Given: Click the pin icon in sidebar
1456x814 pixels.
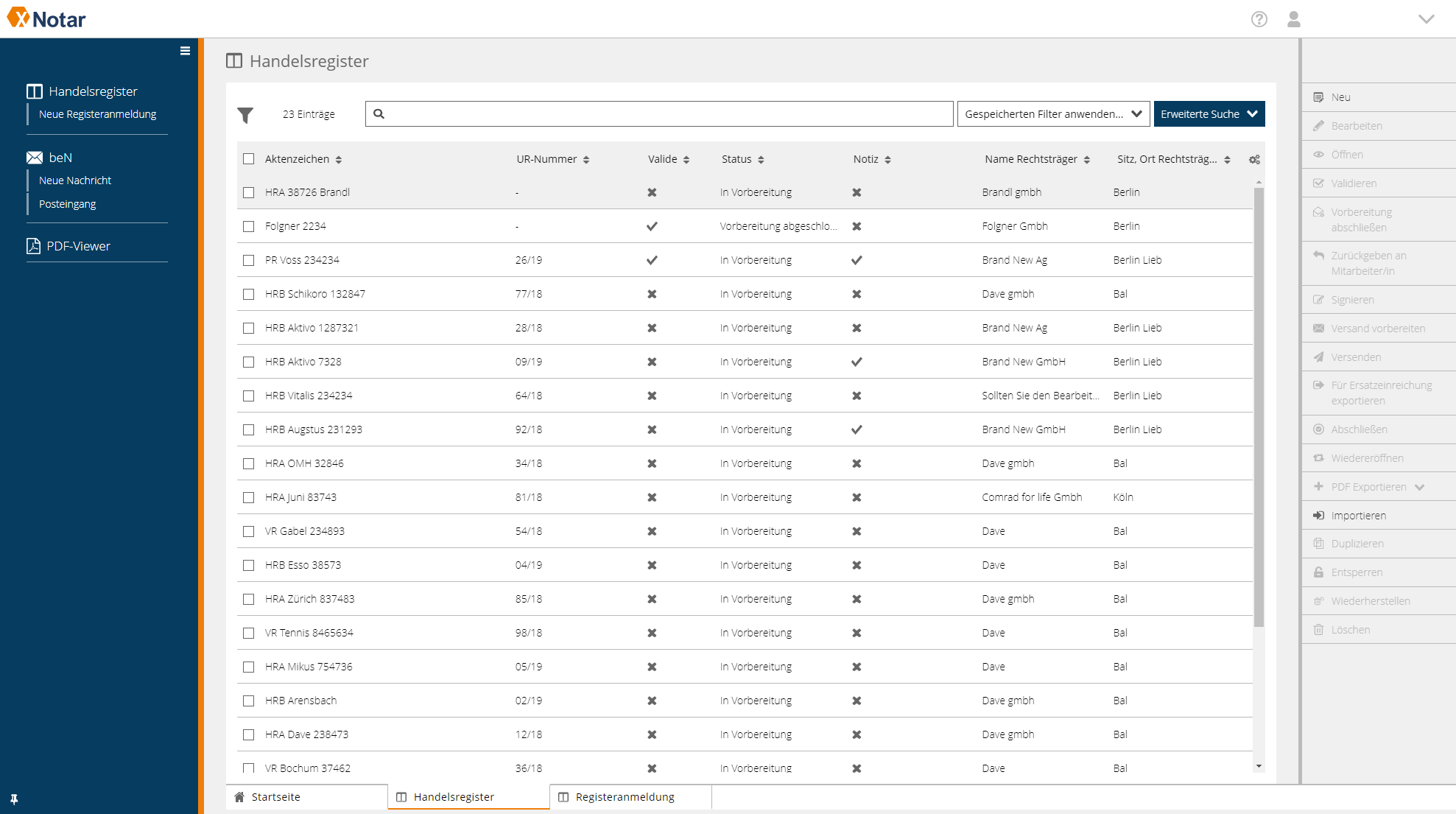Looking at the screenshot, I should [x=14, y=799].
